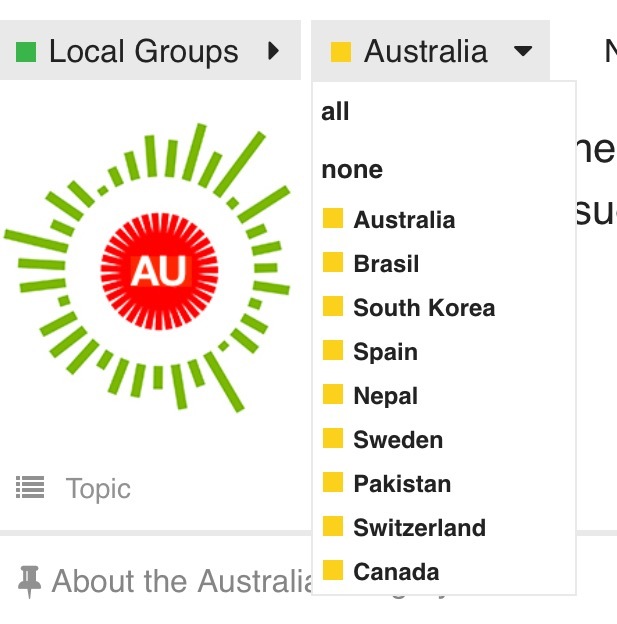Open the About the Australia topic link
Screen dimensions: 617x624
point(180,581)
